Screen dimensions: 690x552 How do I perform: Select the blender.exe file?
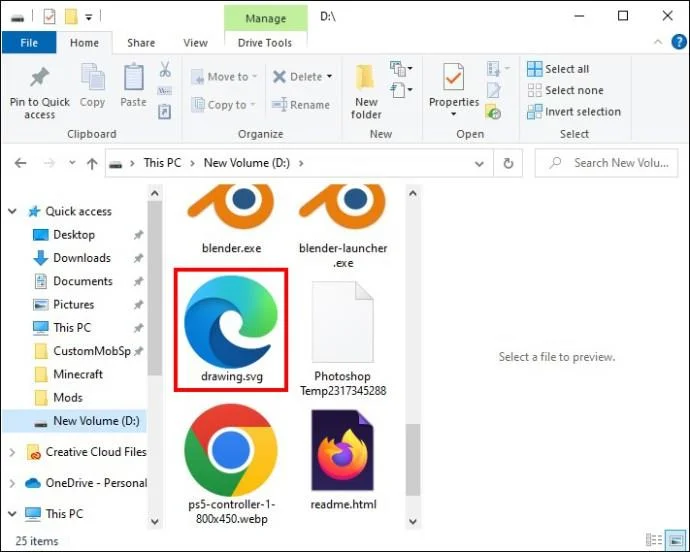click(231, 219)
